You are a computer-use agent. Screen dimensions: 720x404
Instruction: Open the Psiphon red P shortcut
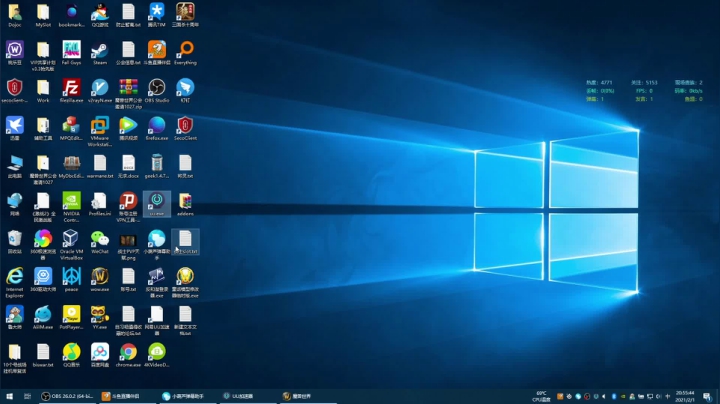[x=128, y=207]
